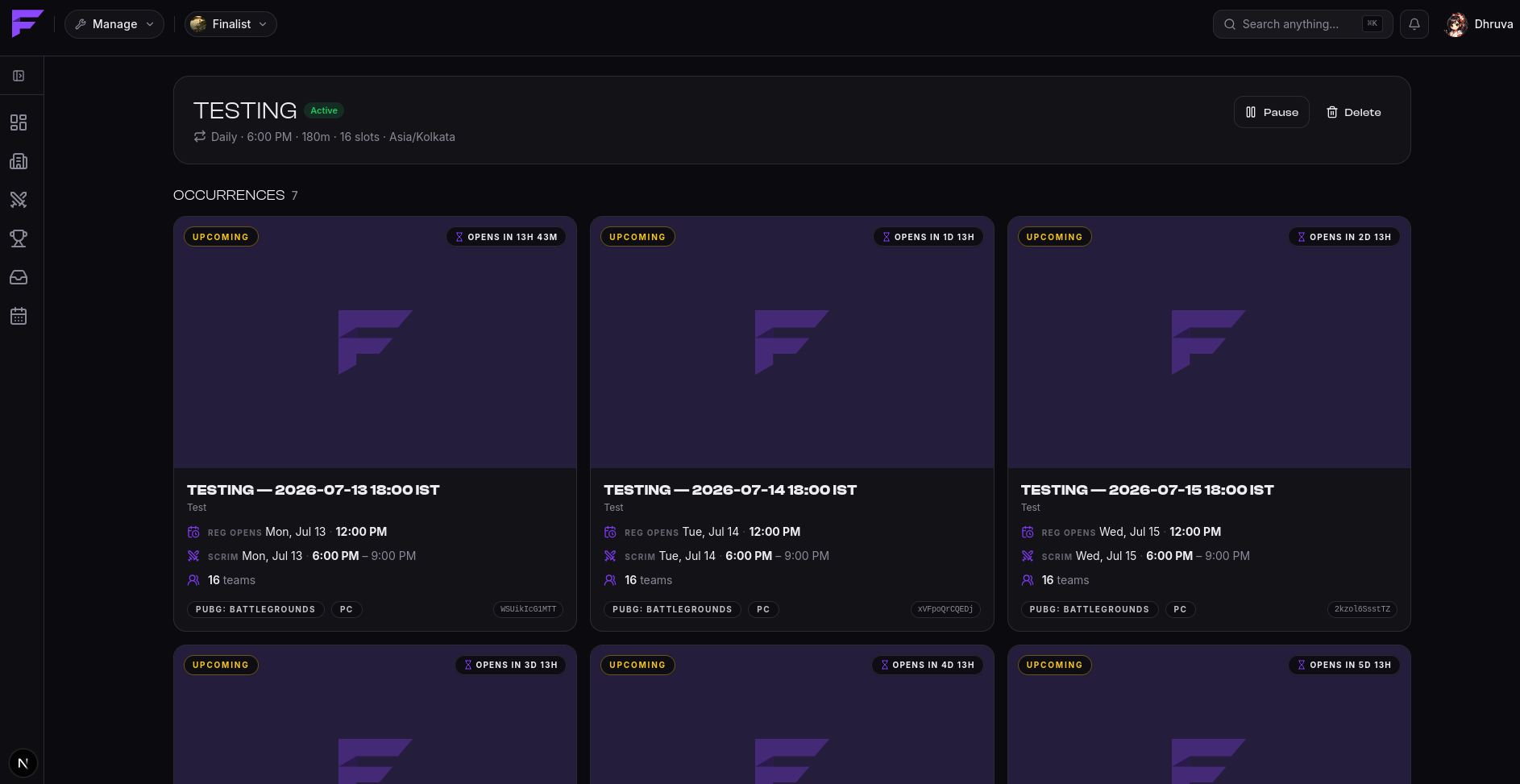The width and height of the screenshot is (1520, 784).
Task: Click scrim swords icon for Tue, Jul 14
Action: [x=610, y=556]
